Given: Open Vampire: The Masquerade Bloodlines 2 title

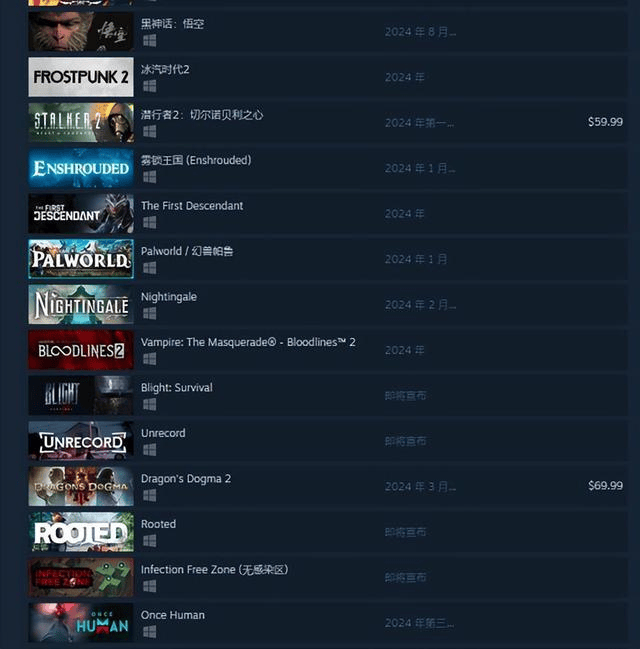Looking at the screenshot, I should click(x=248, y=342).
